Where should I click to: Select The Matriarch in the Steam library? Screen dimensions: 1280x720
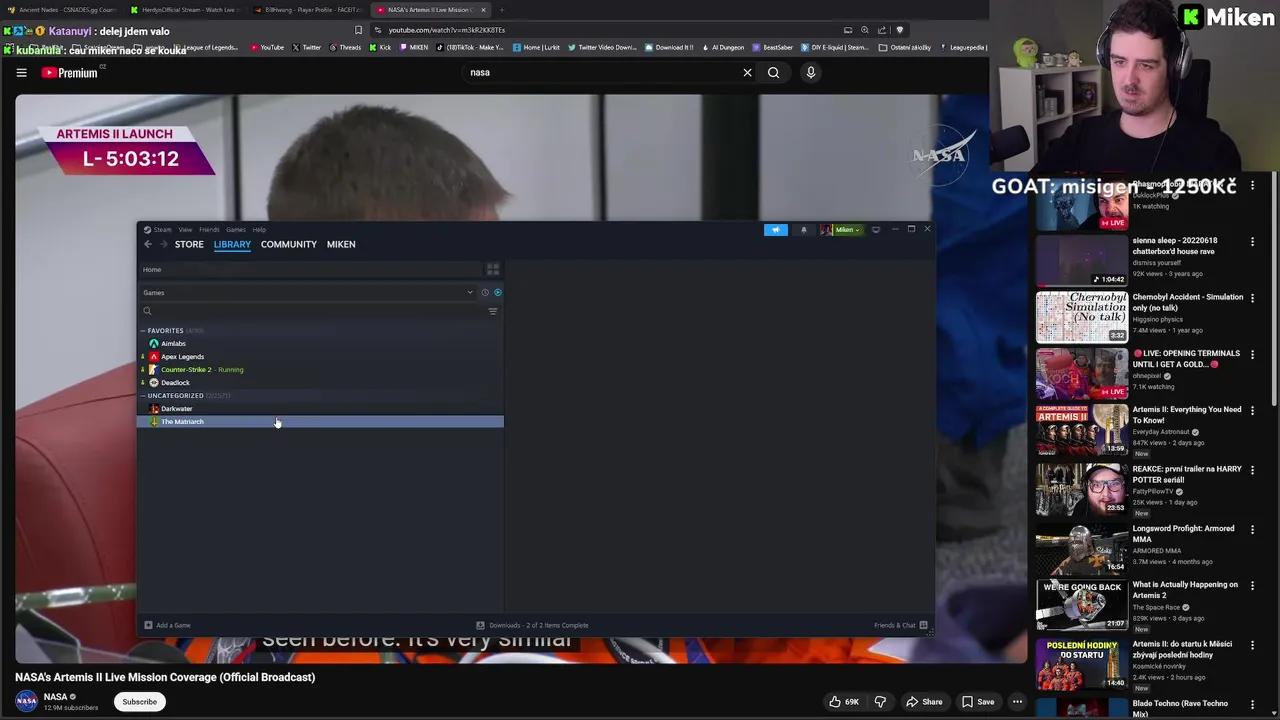click(320, 422)
